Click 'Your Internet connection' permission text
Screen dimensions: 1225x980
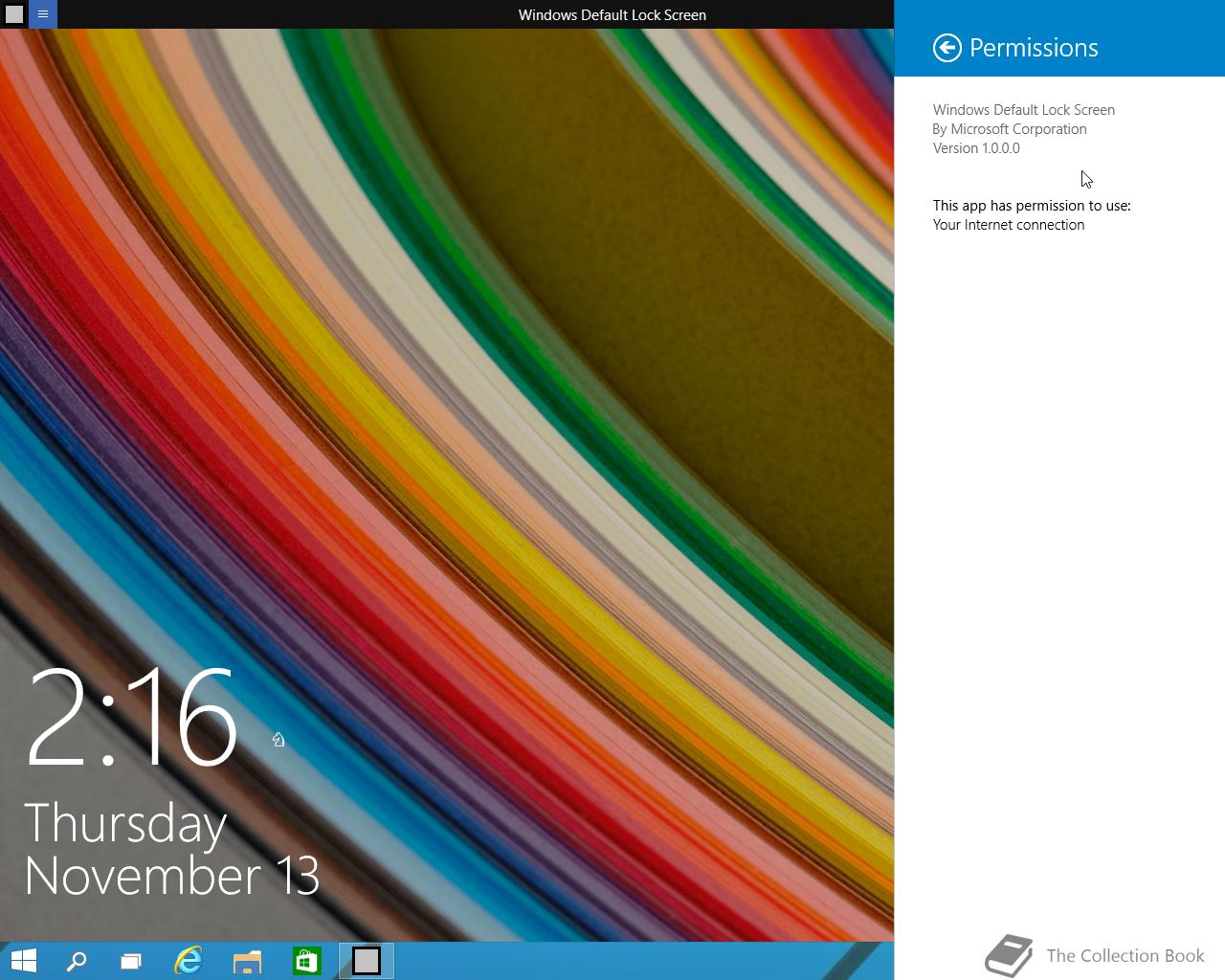pyautogui.click(x=1009, y=225)
